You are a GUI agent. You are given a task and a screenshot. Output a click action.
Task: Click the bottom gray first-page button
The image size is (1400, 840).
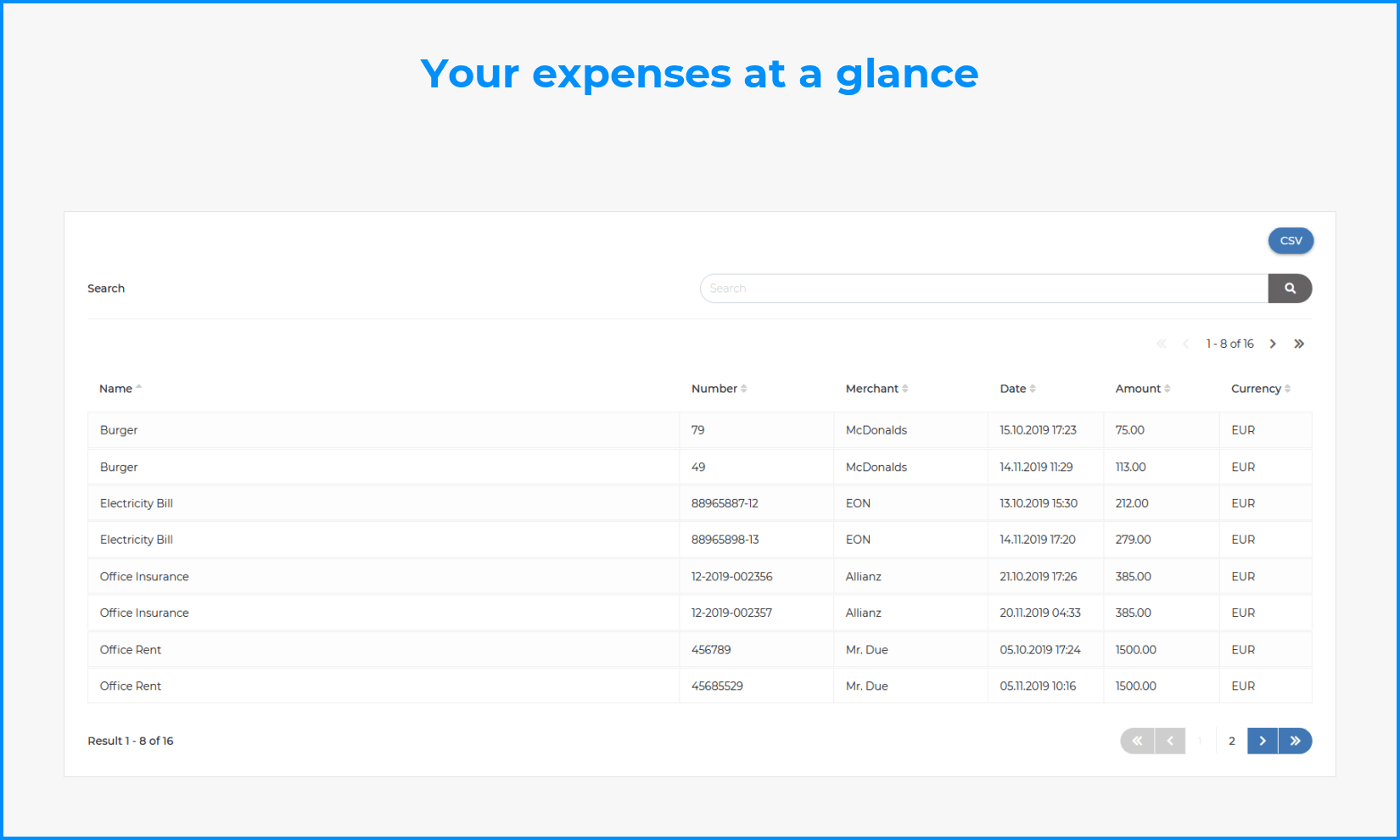click(1137, 741)
